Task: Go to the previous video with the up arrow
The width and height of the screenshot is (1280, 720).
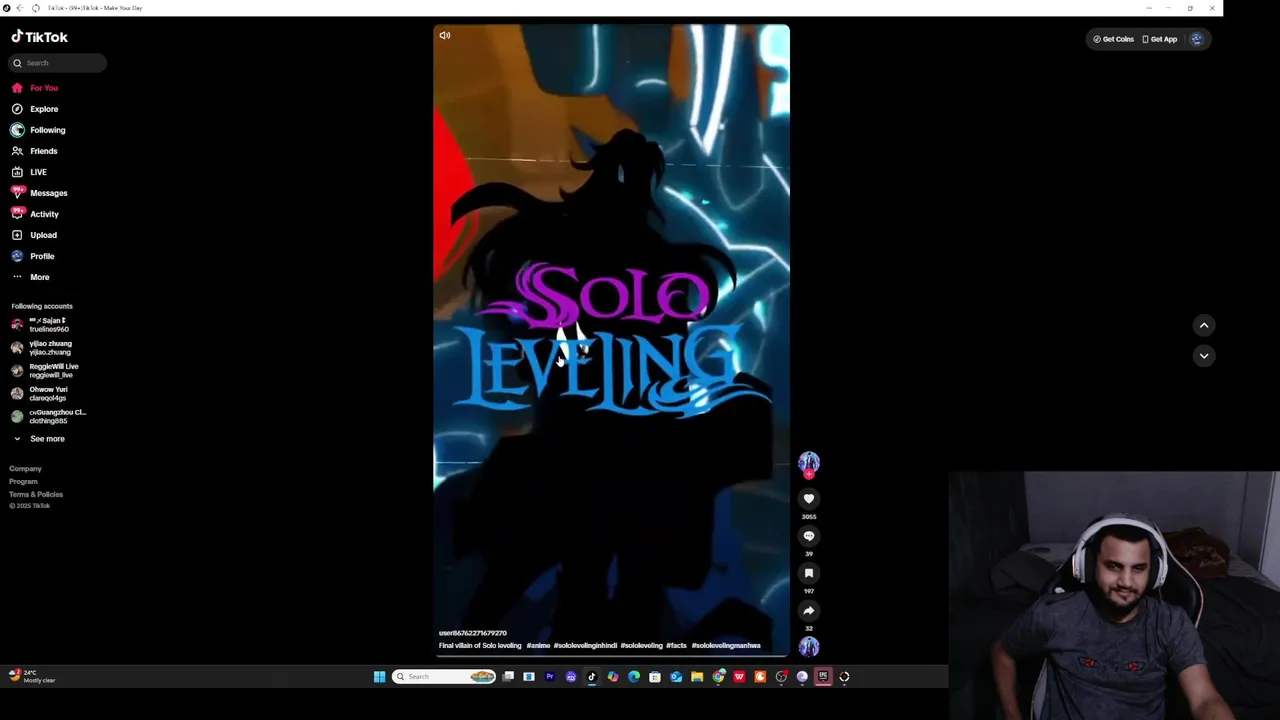Action: coord(1204,325)
